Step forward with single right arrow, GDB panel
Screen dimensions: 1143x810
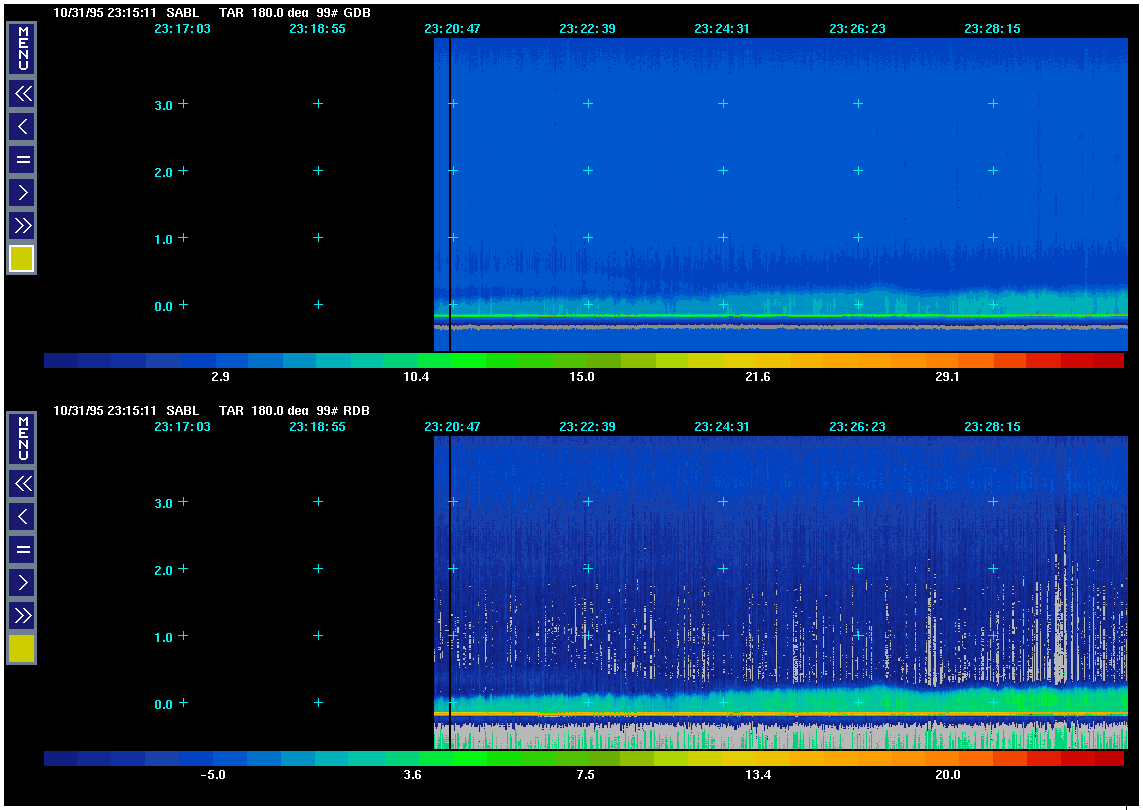22,192
